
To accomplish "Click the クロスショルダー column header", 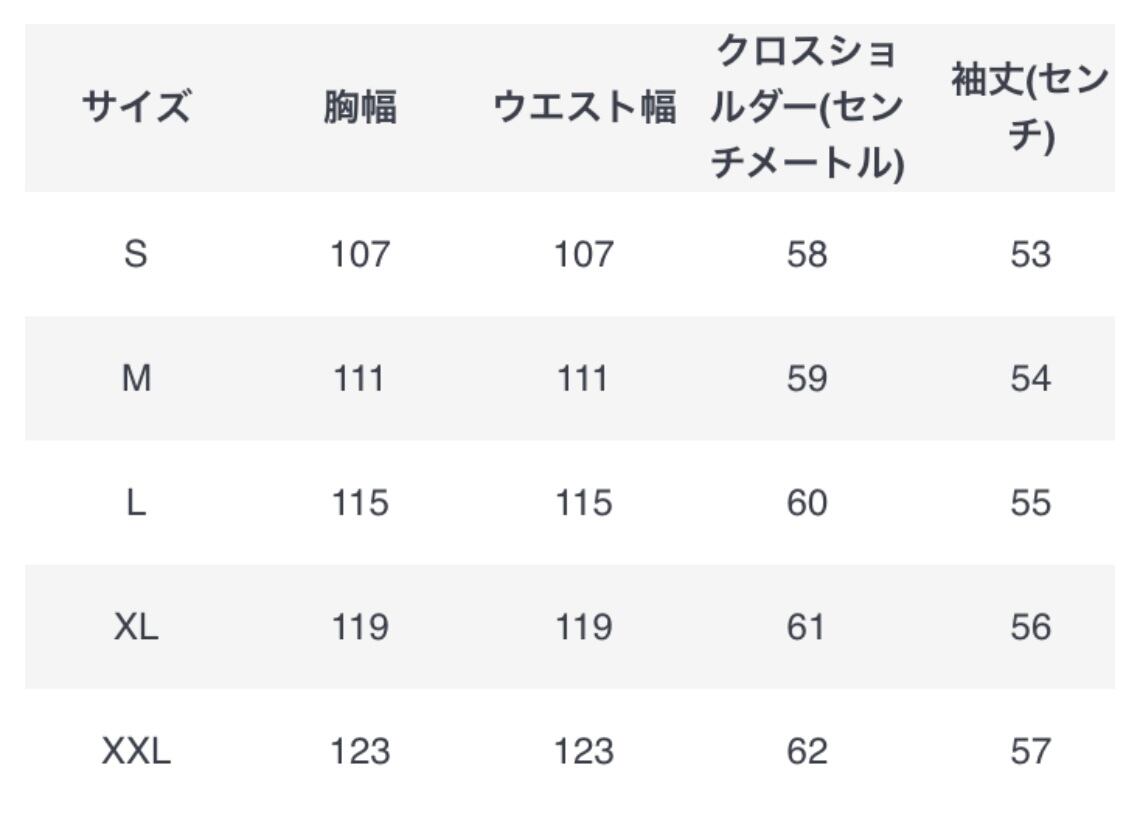I will click(x=807, y=107).
